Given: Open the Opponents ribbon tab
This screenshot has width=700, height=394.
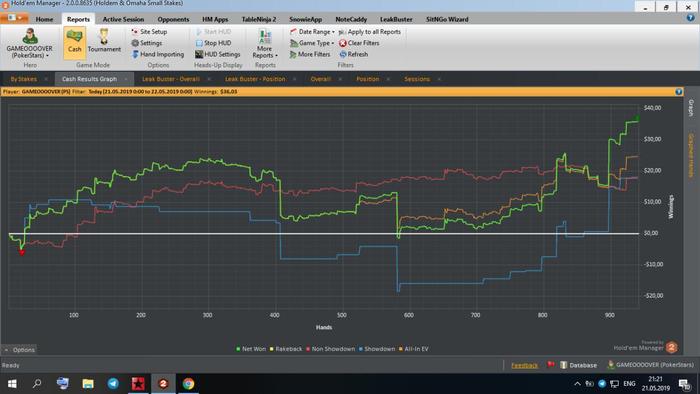Looking at the screenshot, I should pos(173,19).
